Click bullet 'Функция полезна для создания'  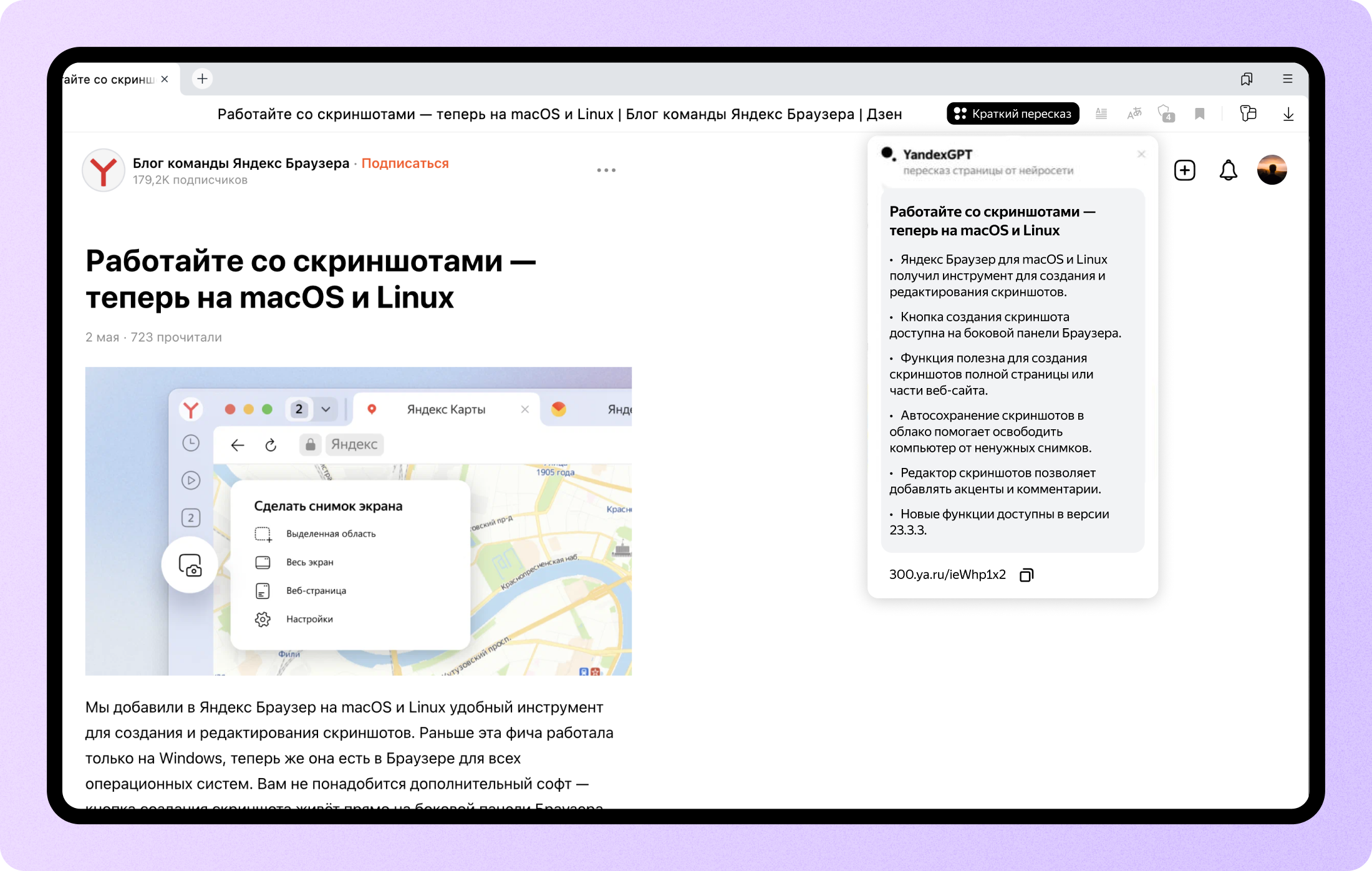(x=991, y=374)
